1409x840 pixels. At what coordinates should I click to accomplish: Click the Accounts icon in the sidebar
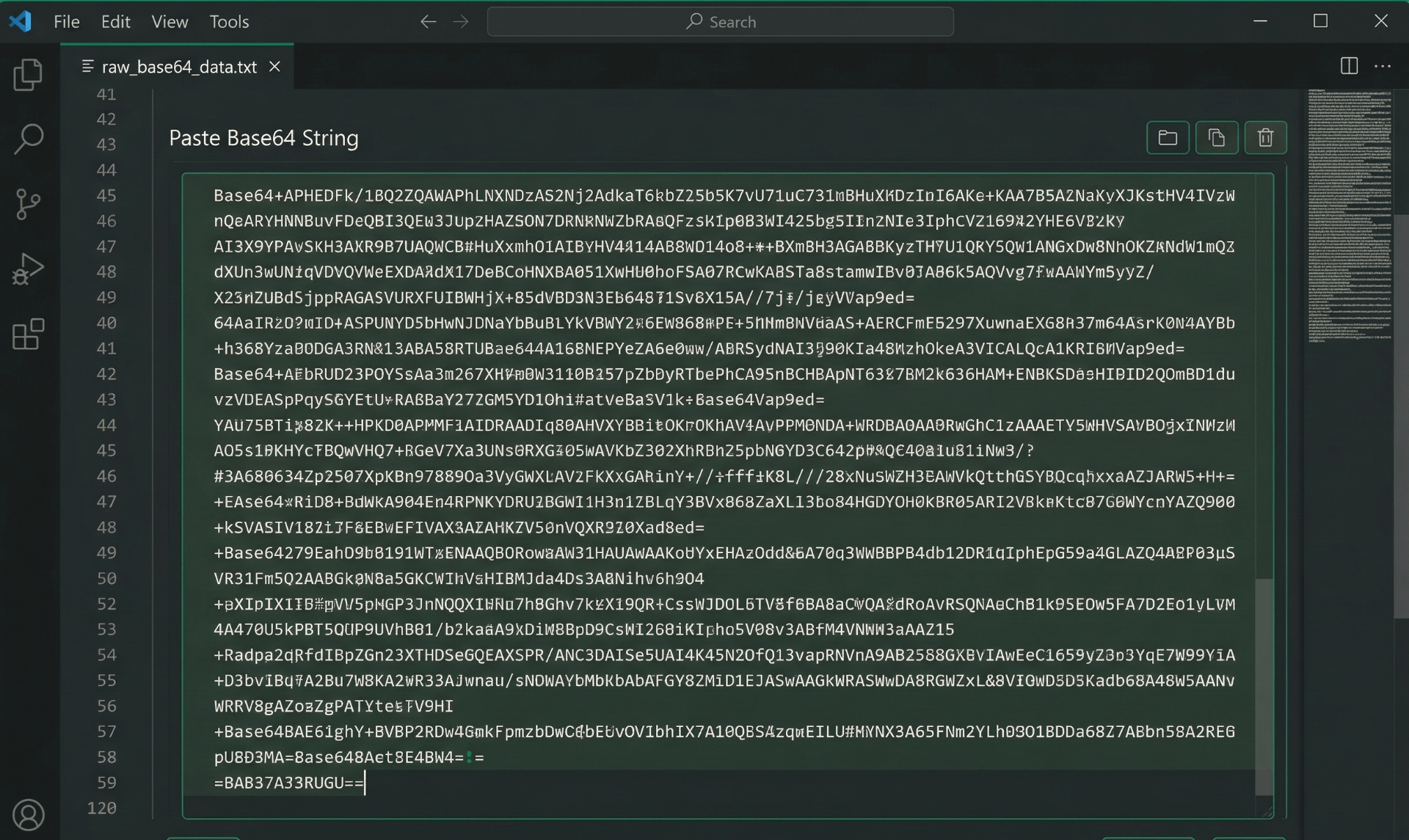(x=28, y=814)
